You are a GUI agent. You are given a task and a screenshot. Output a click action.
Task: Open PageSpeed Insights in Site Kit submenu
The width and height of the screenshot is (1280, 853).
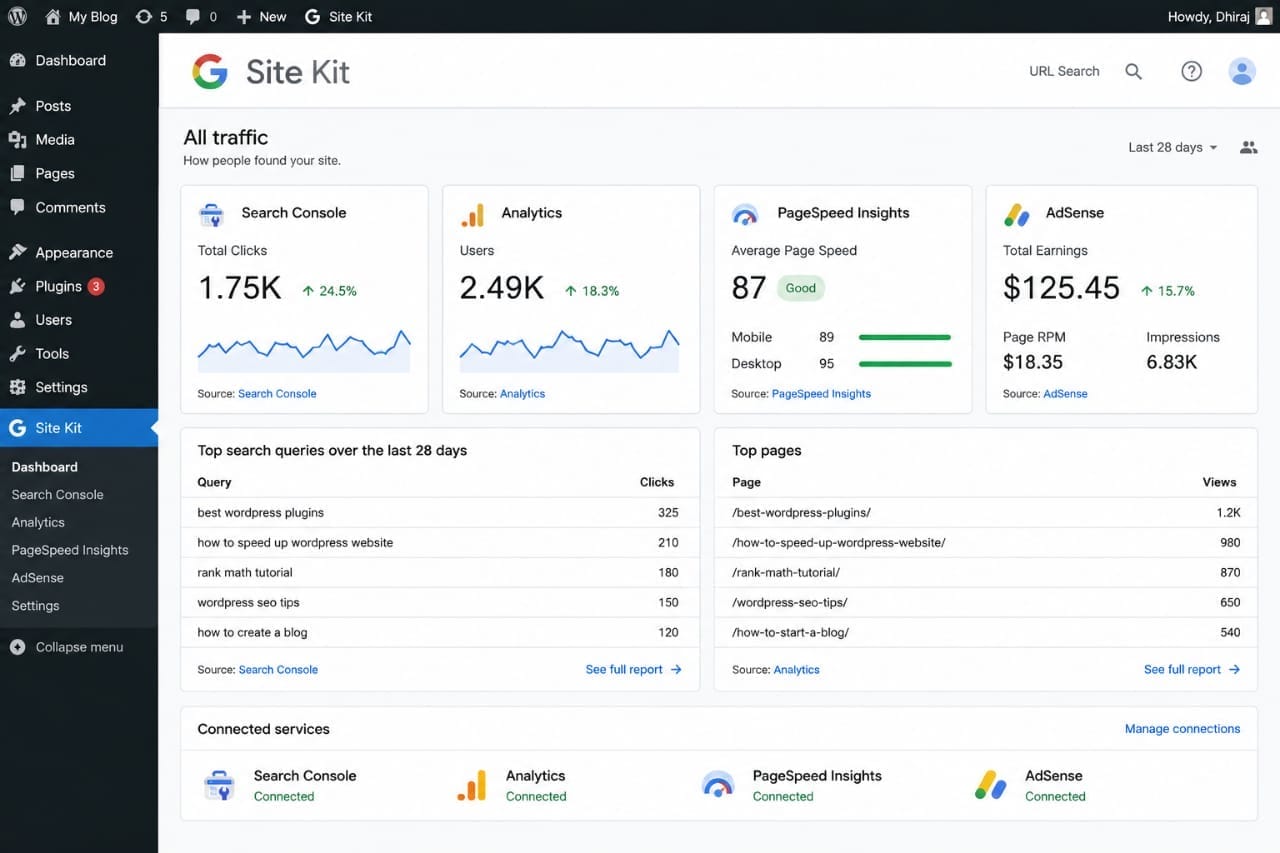point(70,550)
